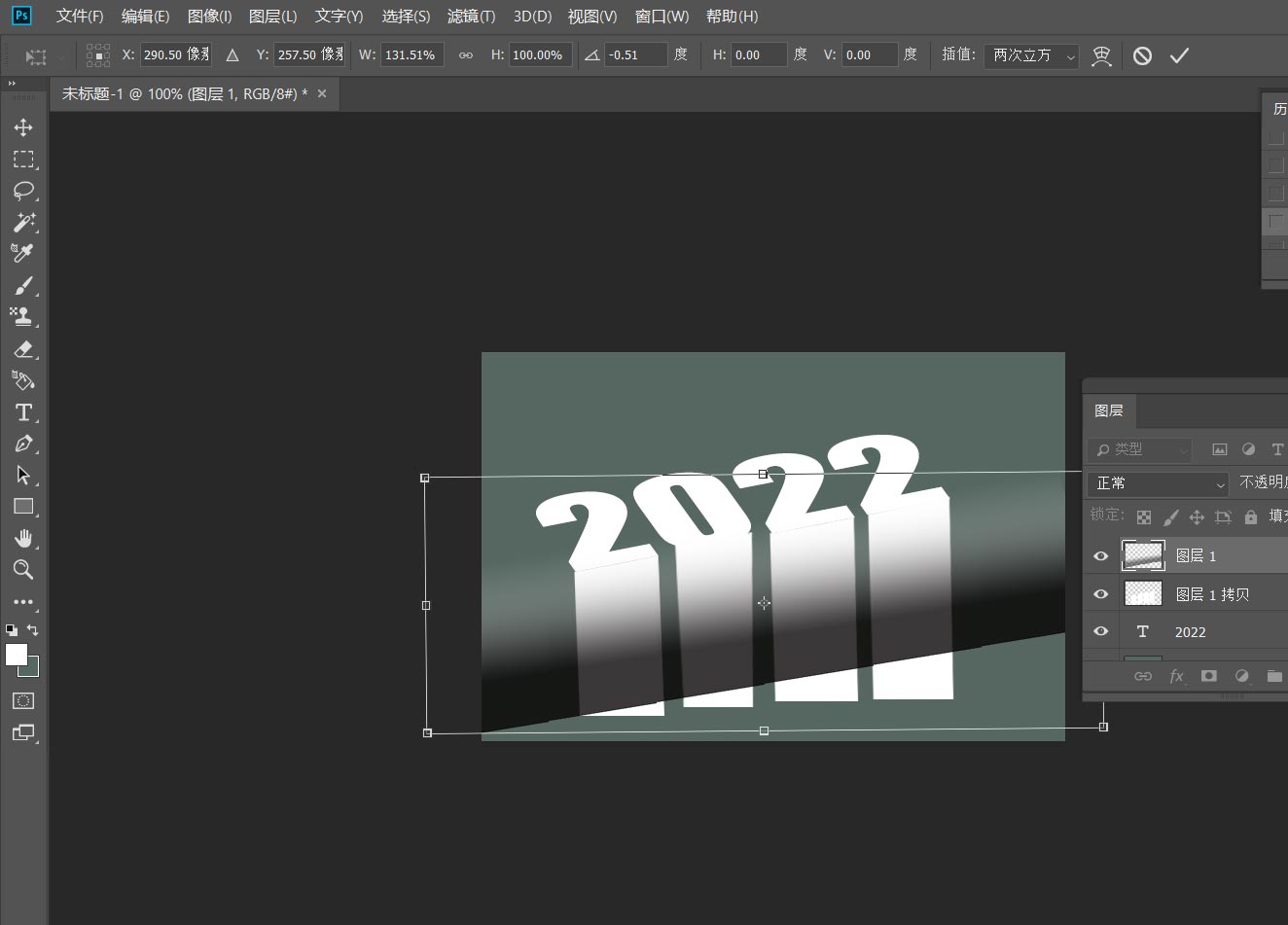Select the Horizontal Type tool
1288x925 pixels.
23,412
